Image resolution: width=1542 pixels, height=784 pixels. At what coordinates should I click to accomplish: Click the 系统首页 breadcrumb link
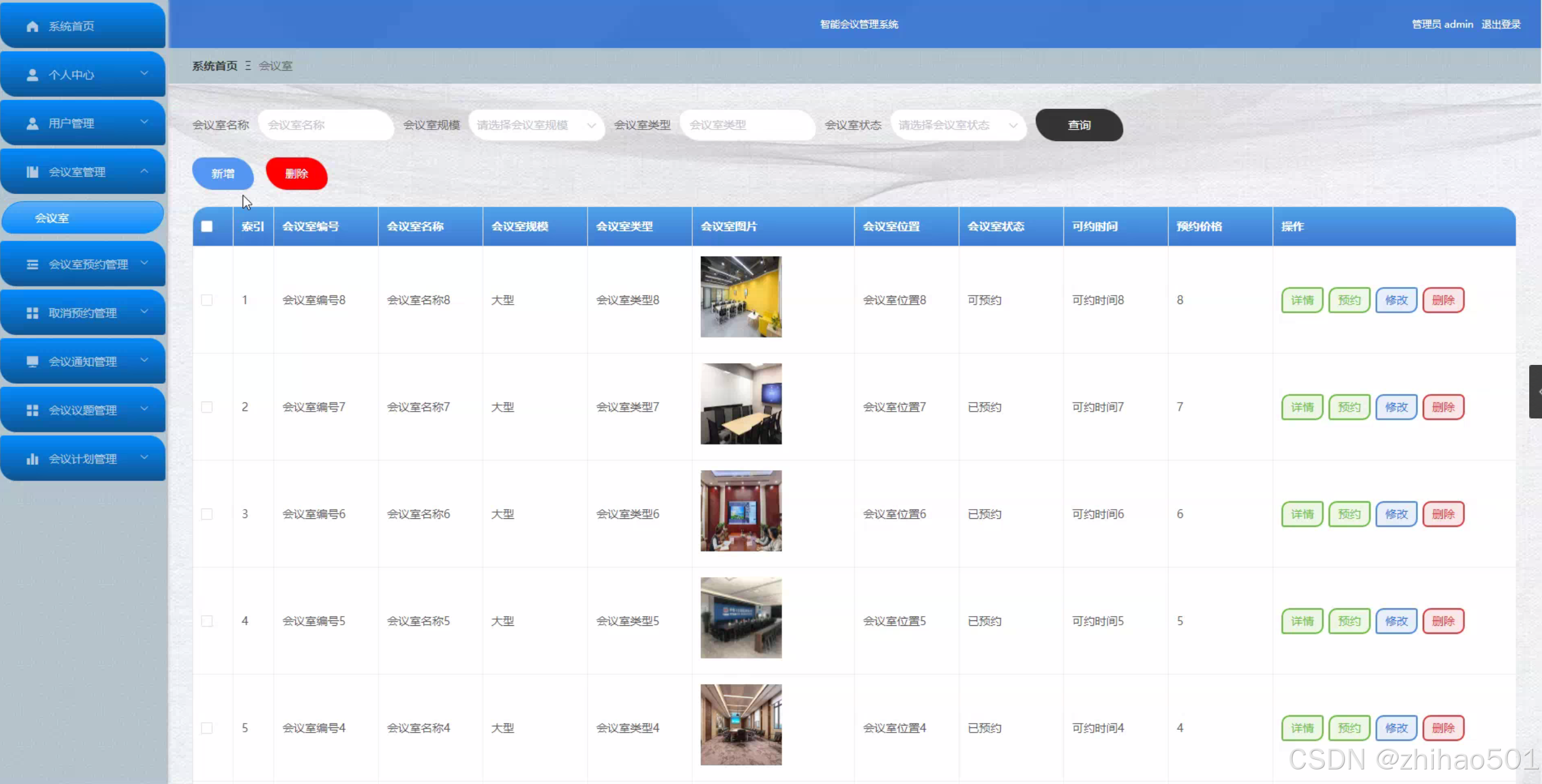(x=215, y=66)
